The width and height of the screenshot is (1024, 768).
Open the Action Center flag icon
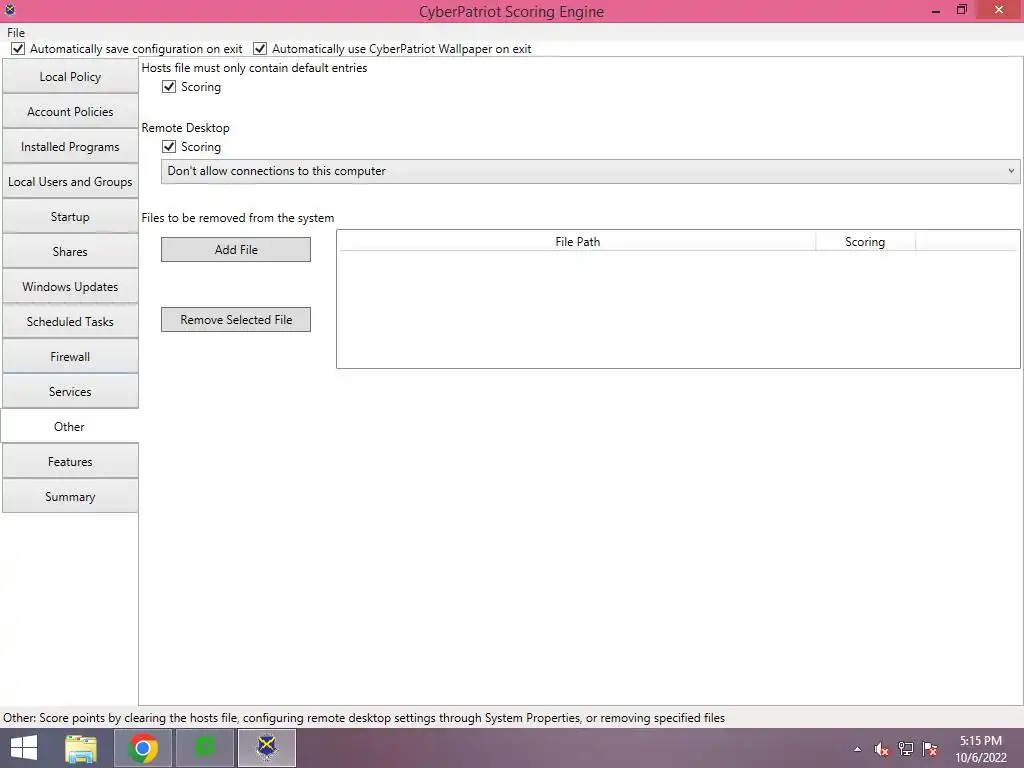930,749
